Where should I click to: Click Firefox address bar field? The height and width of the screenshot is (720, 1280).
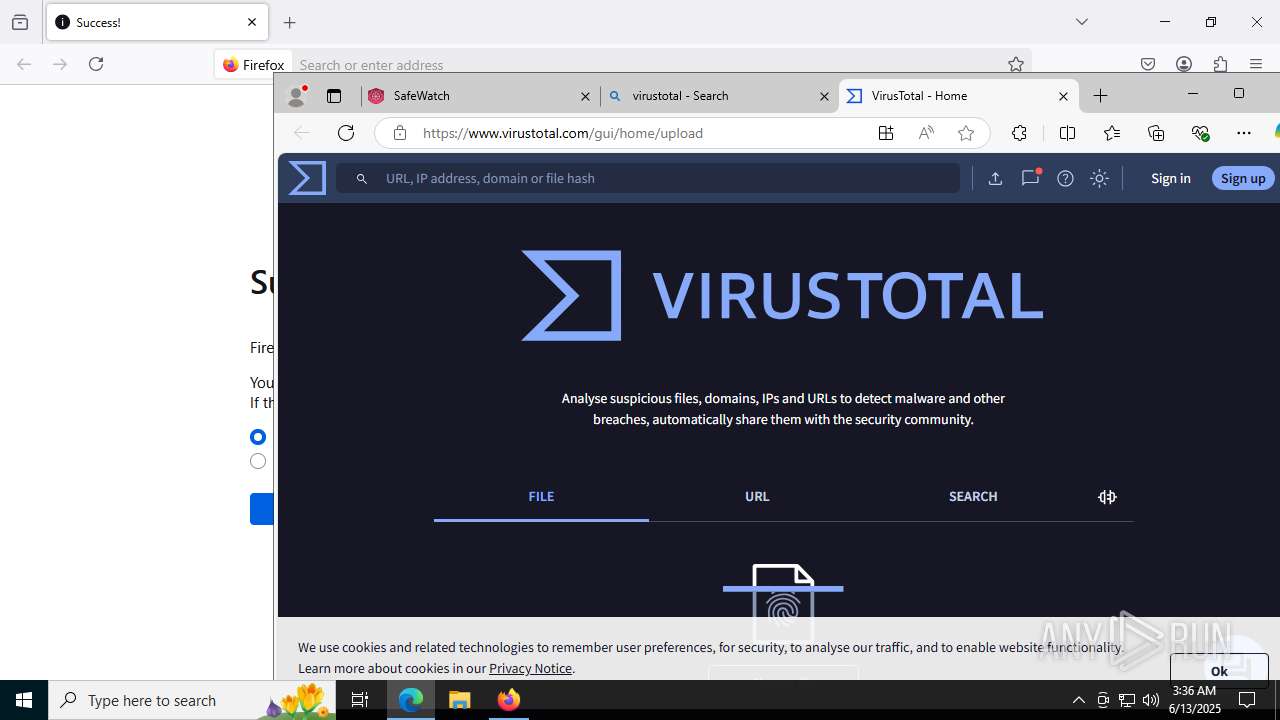click(650, 65)
